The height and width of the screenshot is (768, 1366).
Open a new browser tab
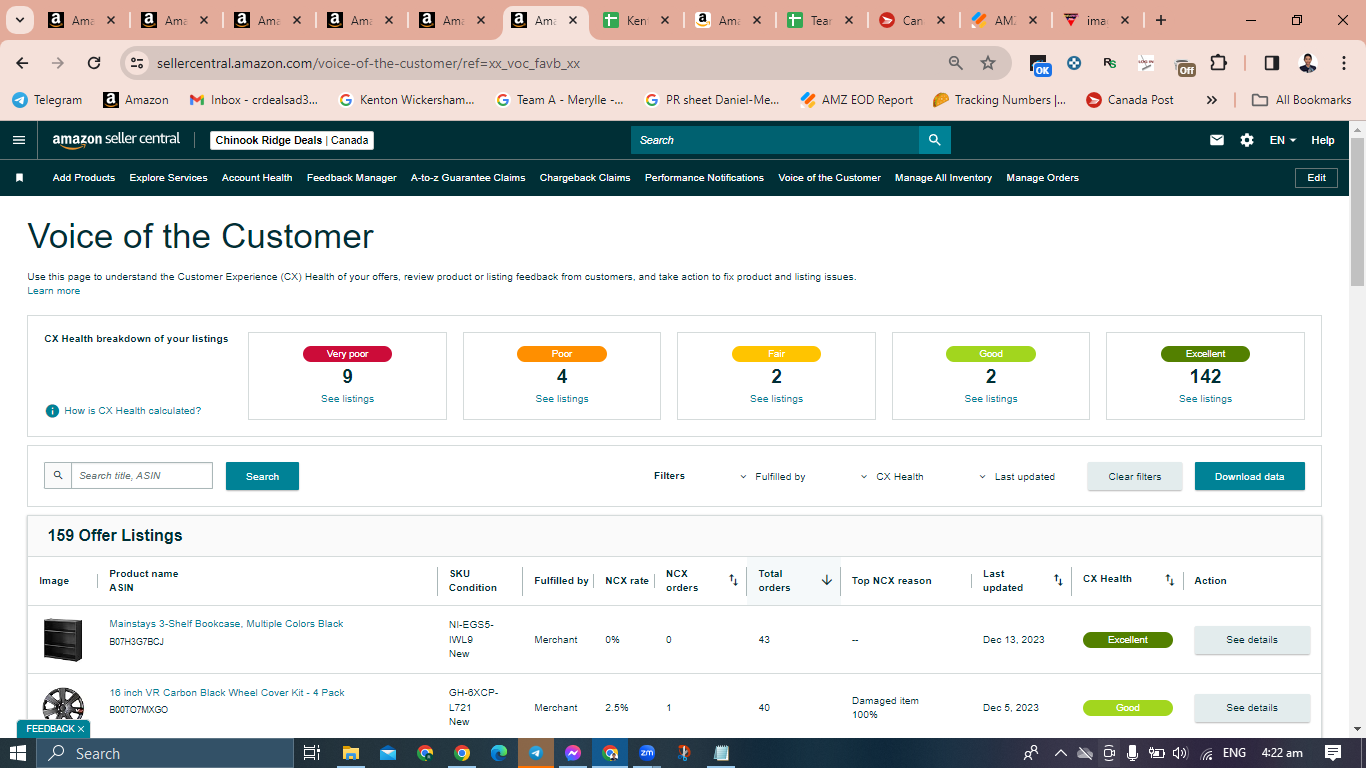1160,20
